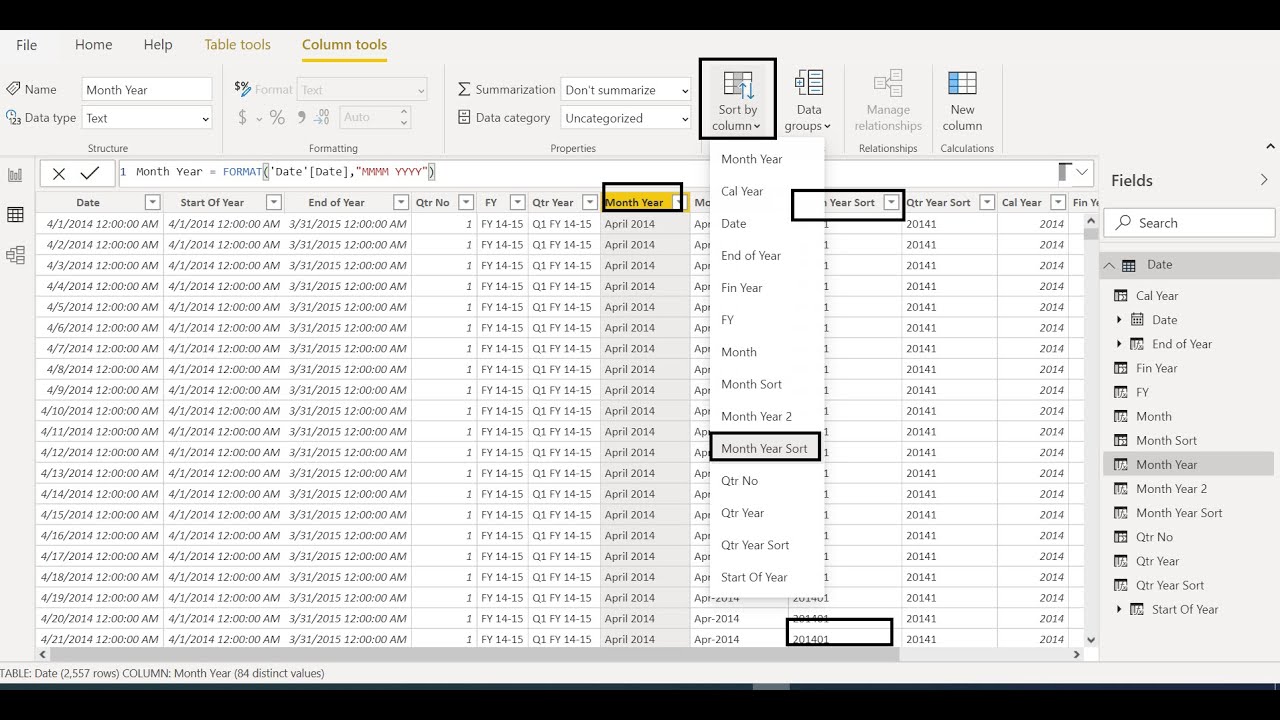Switch to Report view icon

[x=15, y=175]
